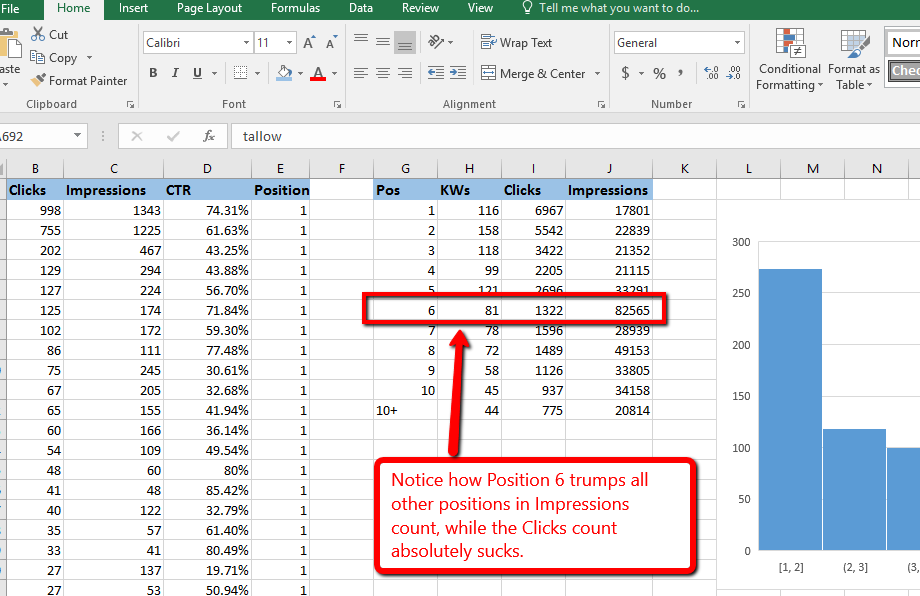Apply the Fill Color paint bucket

285,73
